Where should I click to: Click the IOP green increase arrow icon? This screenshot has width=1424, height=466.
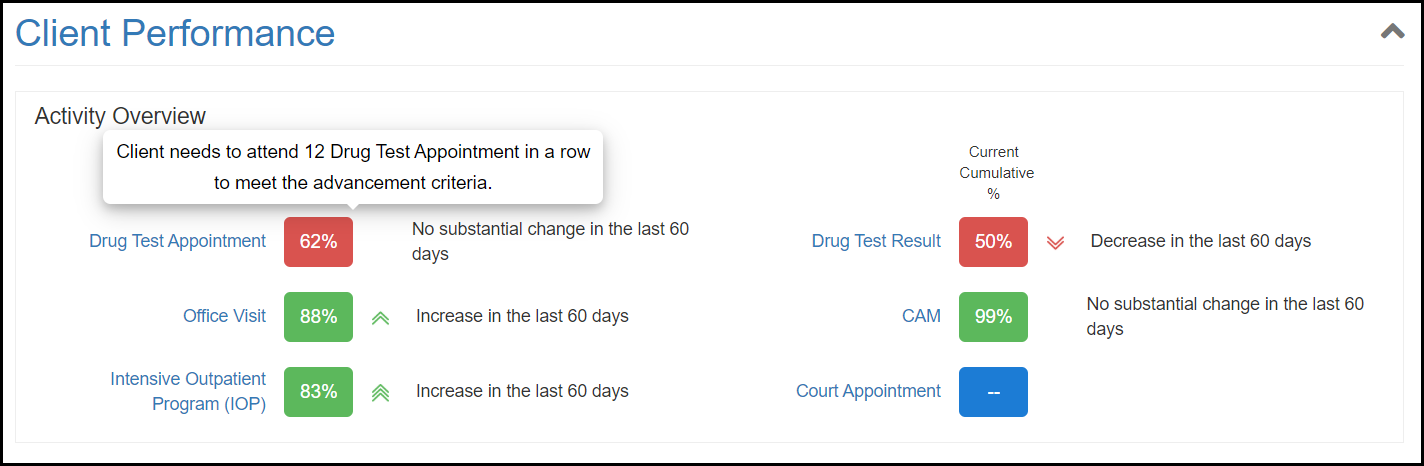point(380,393)
